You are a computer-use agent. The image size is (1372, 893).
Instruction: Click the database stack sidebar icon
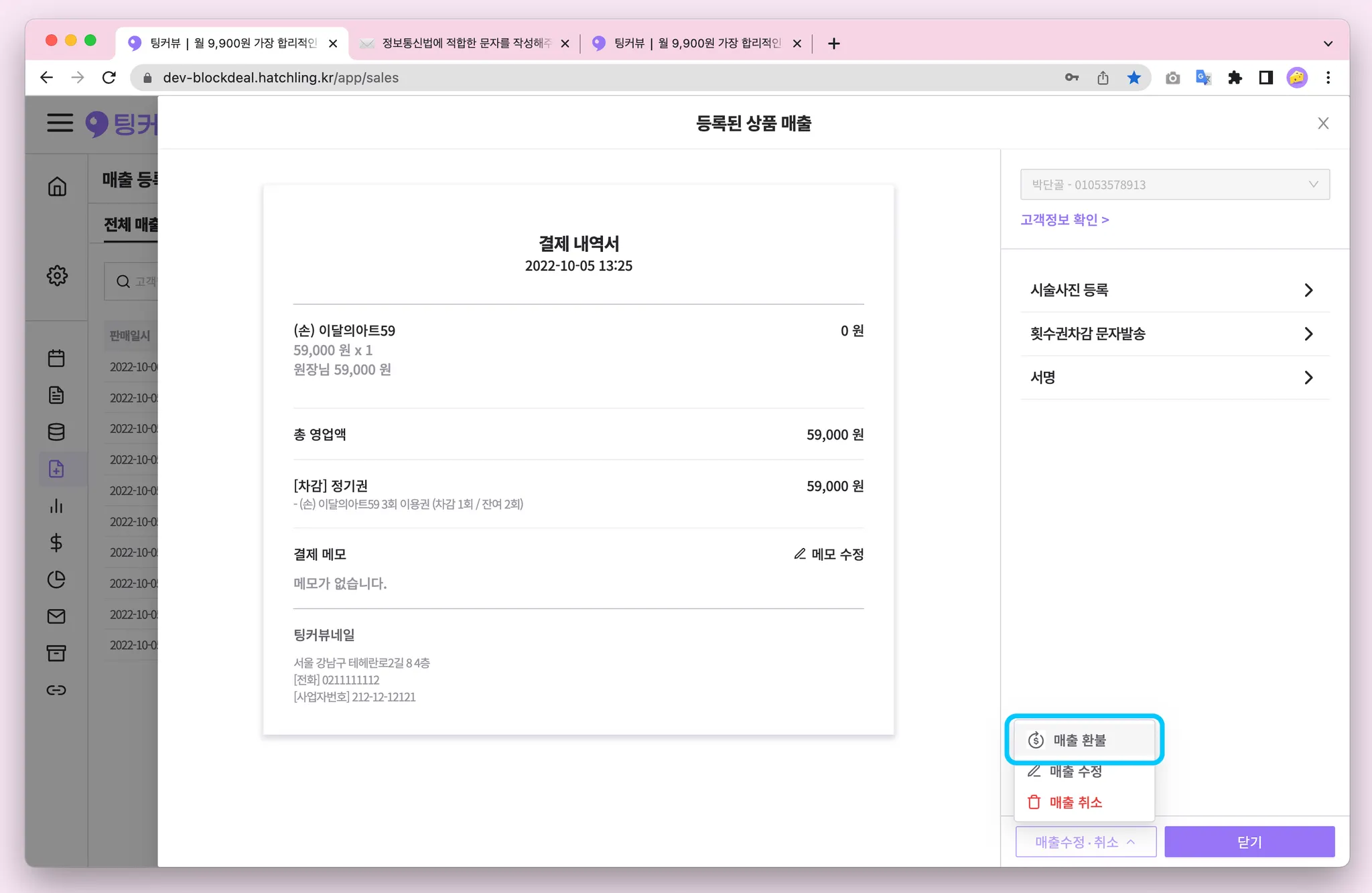pyautogui.click(x=56, y=432)
